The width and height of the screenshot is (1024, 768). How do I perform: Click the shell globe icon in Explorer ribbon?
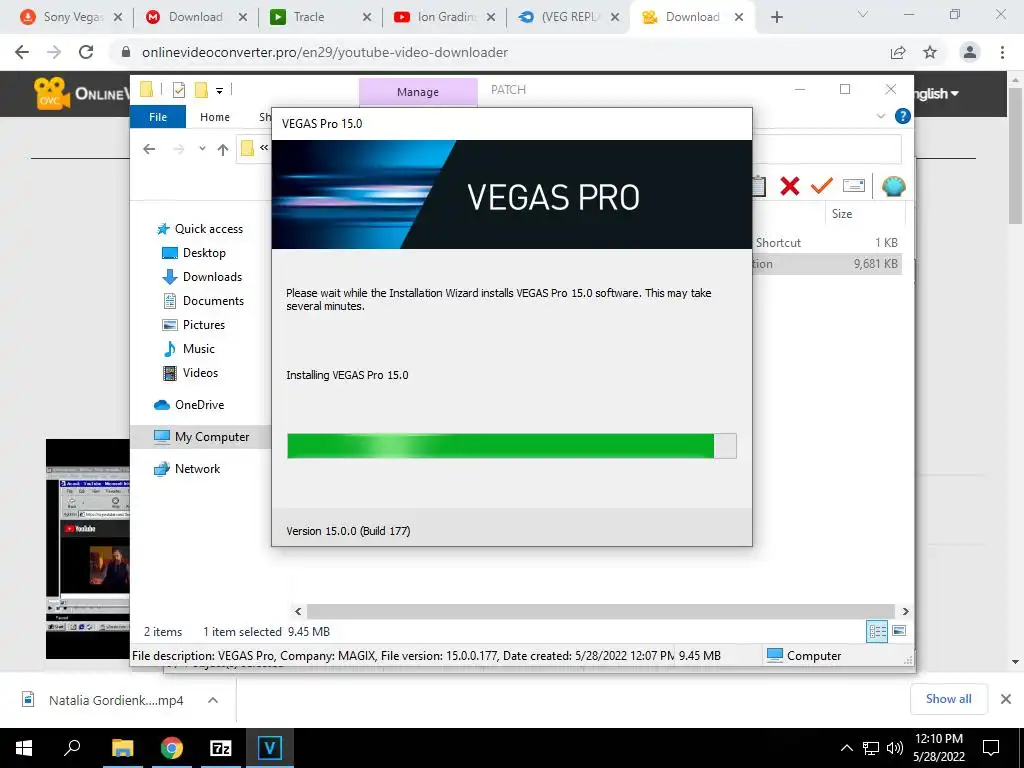[893, 186]
